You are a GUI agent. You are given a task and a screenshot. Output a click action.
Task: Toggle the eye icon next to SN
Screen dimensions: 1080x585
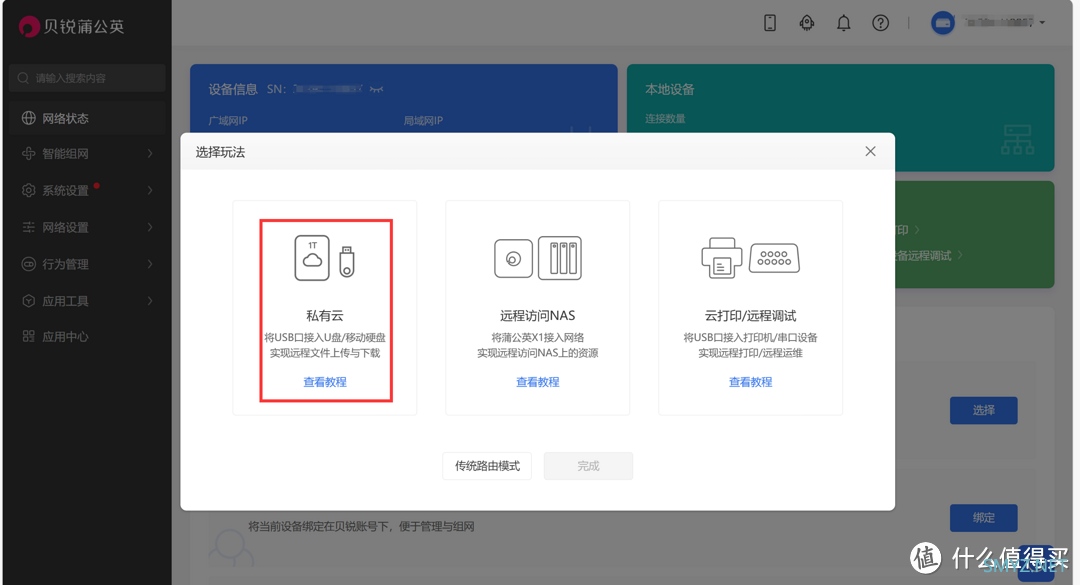(376, 89)
